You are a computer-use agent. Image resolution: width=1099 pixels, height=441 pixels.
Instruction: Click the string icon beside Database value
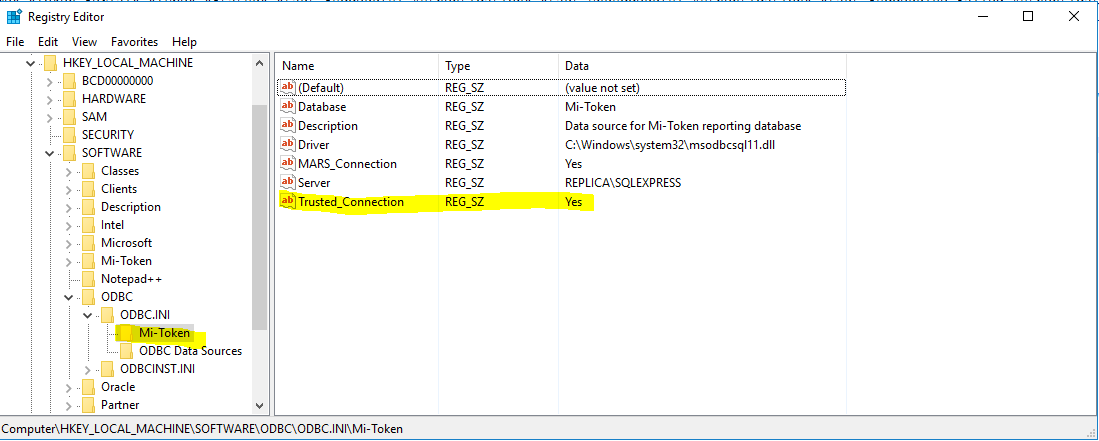coord(287,107)
